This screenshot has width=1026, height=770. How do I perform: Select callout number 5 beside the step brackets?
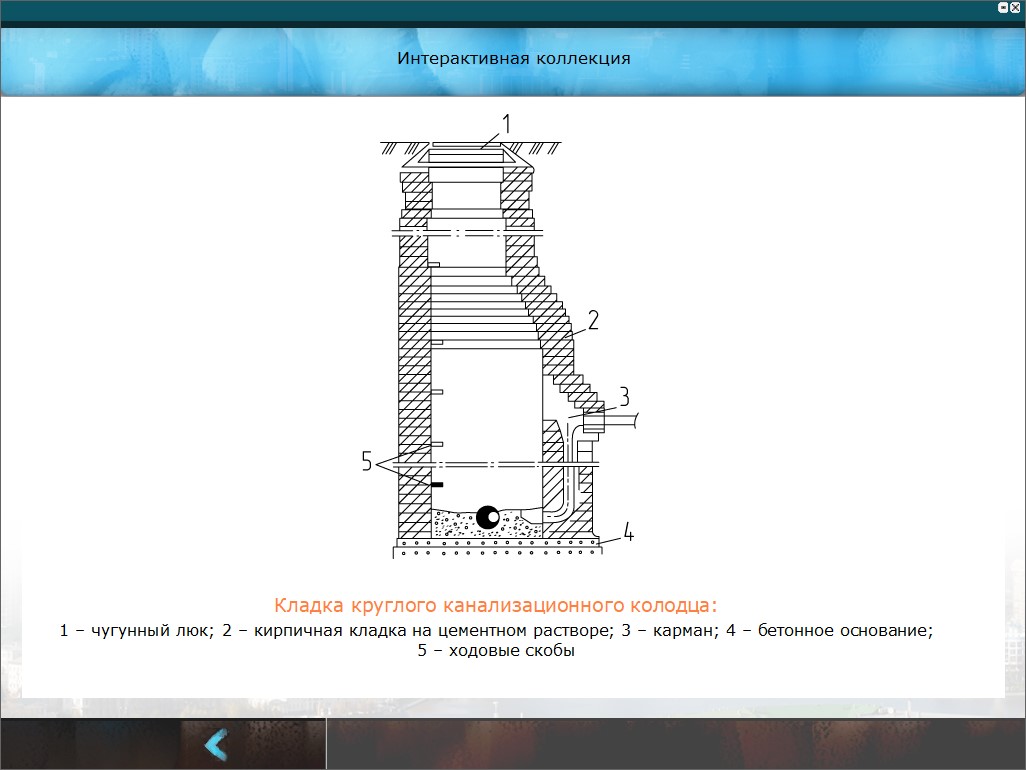coord(367,461)
